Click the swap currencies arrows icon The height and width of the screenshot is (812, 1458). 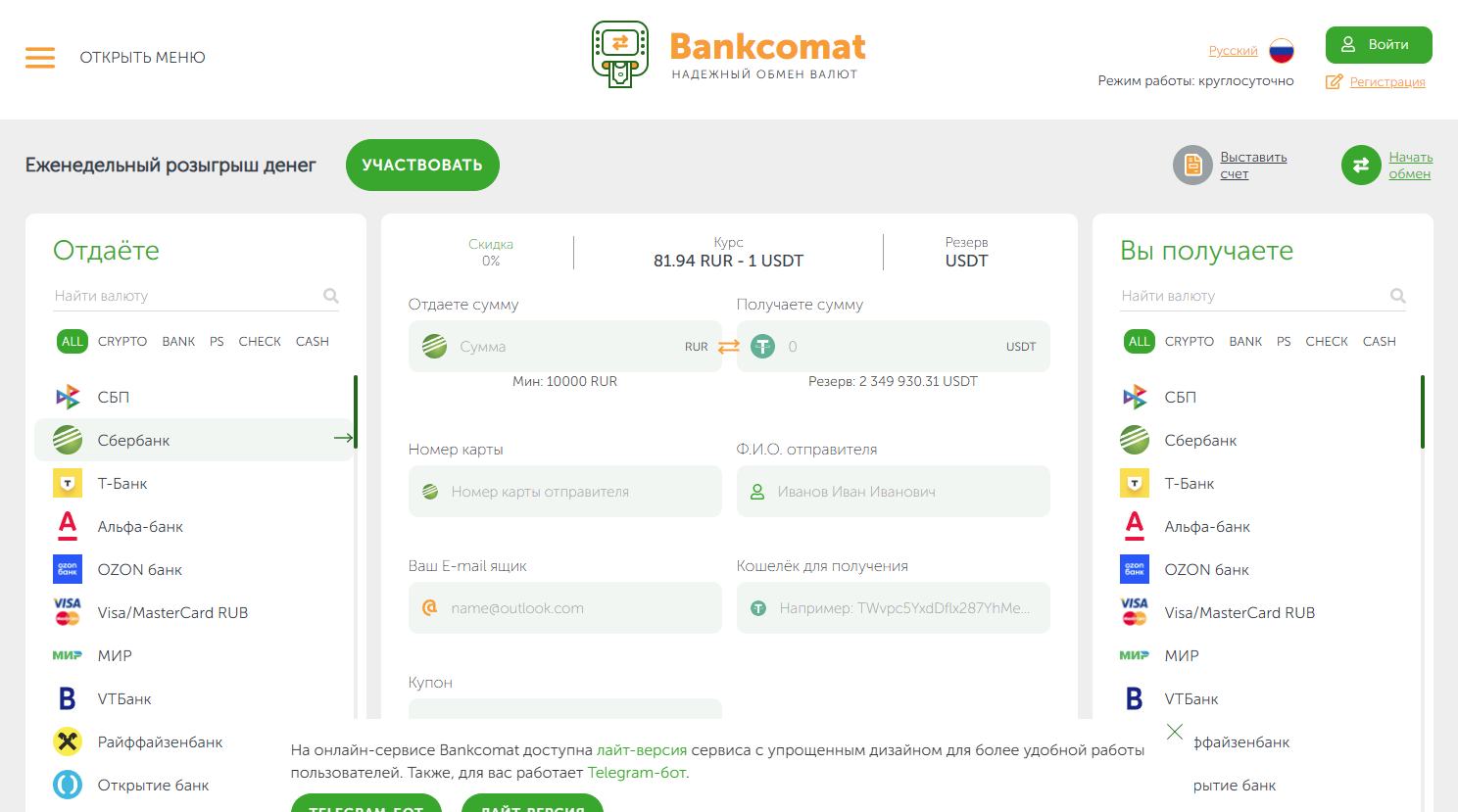click(729, 346)
